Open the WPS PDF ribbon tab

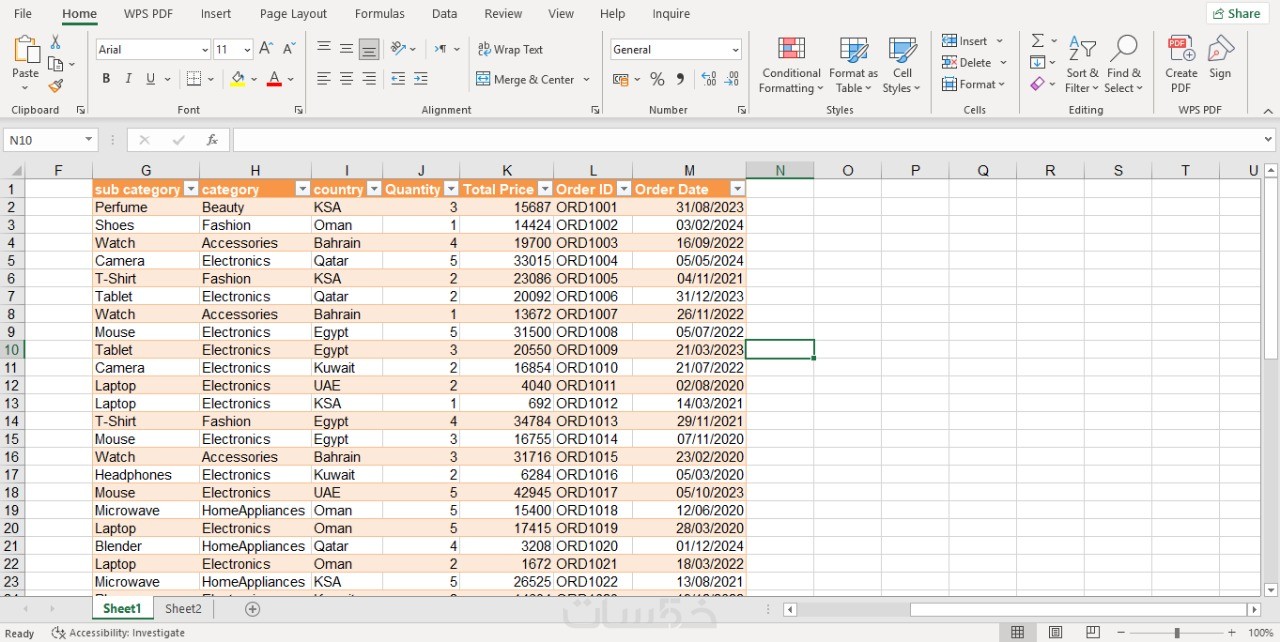tap(148, 14)
